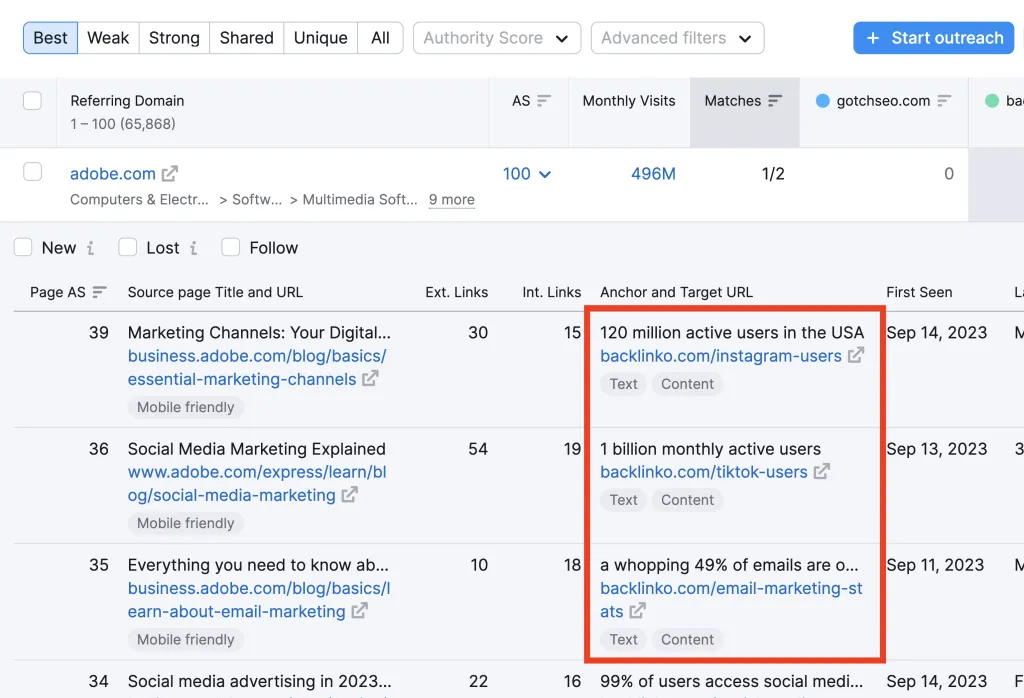Open backlinko.com/instagram-users target link
The height and width of the screenshot is (698, 1024).
tap(721, 356)
